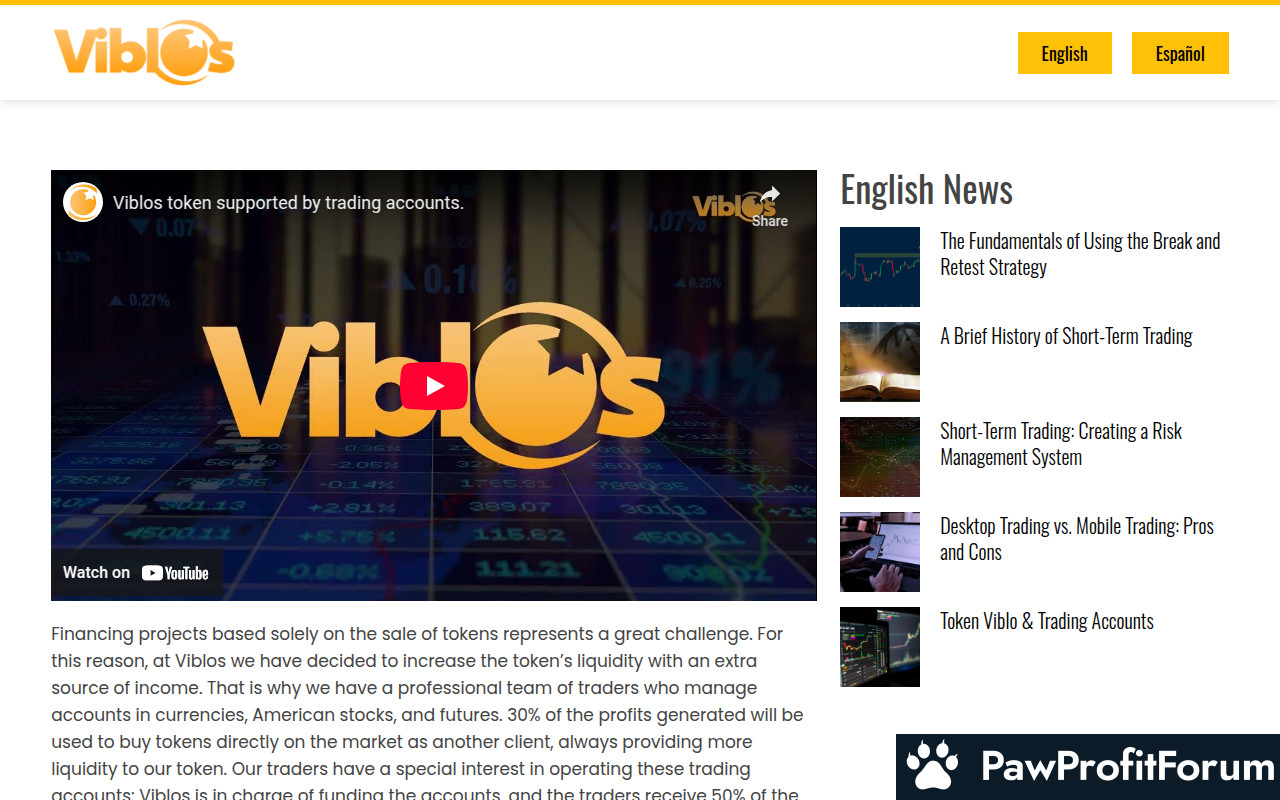Click the PawProfitForum banner text

1127,767
